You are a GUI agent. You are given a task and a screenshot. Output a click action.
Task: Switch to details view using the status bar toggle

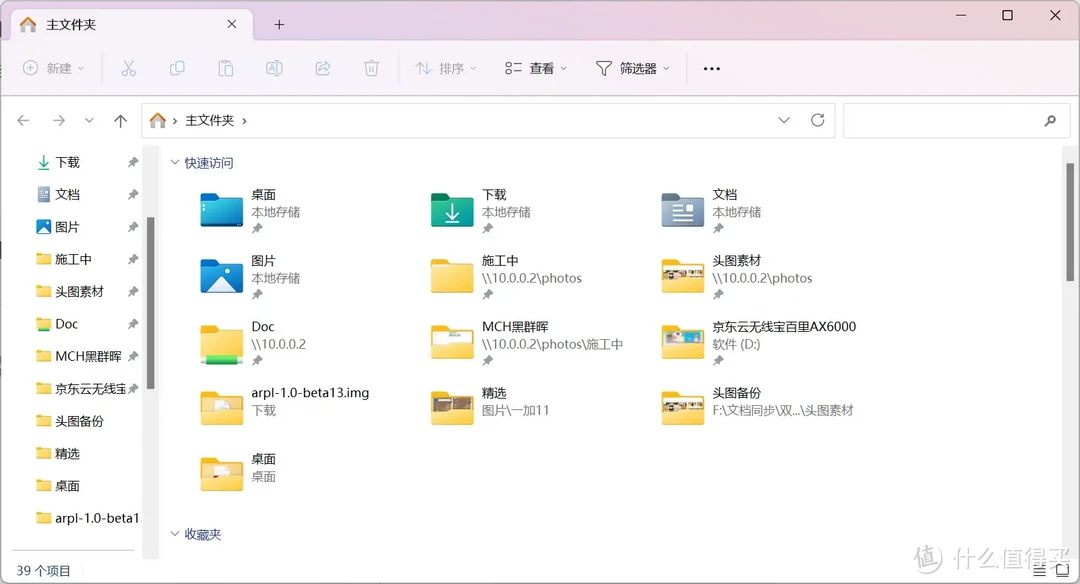1038,568
